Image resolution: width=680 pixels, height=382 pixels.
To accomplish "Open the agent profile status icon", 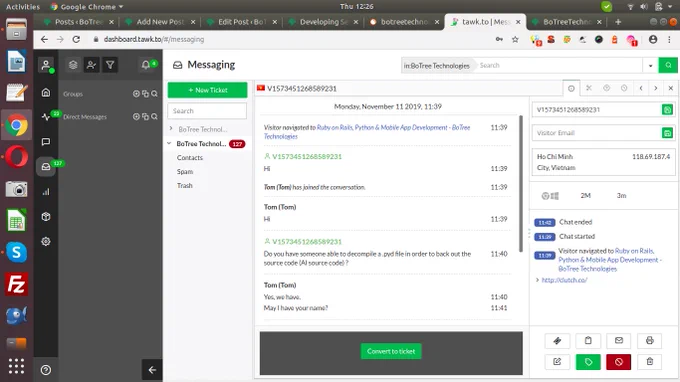I will (x=46, y=65).
